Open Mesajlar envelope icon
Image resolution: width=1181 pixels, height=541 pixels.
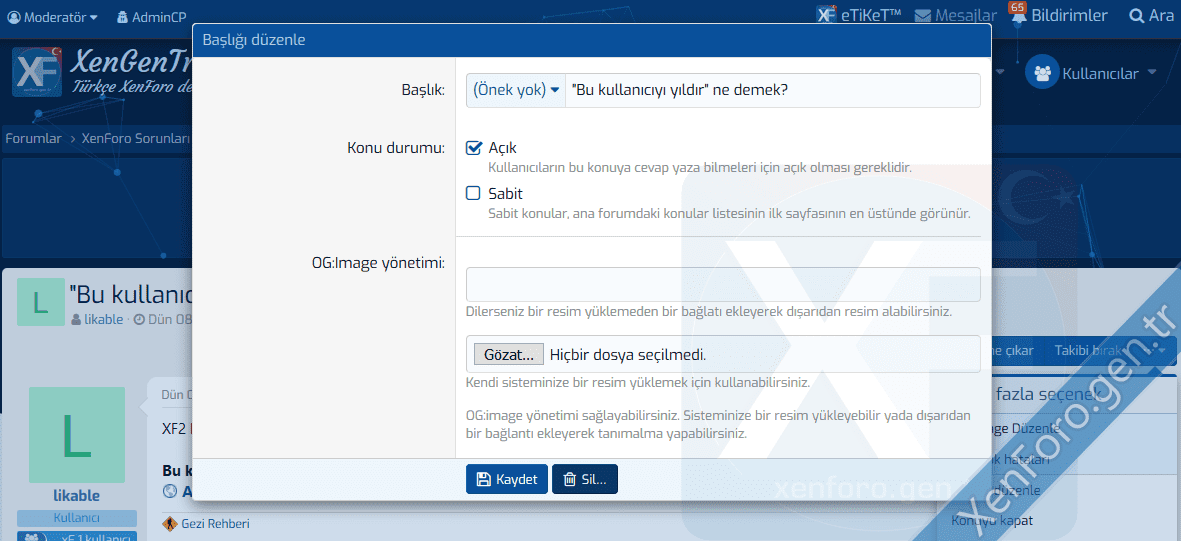(922, 16)
